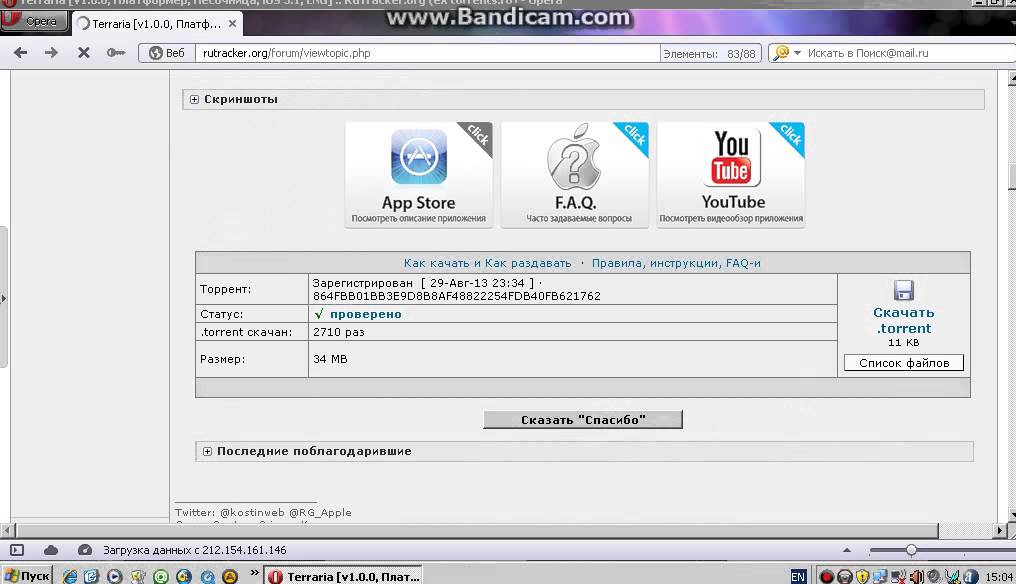Open the YouTube video review banner
This screenshot has height=584, width=1016.
pos(731,174)
